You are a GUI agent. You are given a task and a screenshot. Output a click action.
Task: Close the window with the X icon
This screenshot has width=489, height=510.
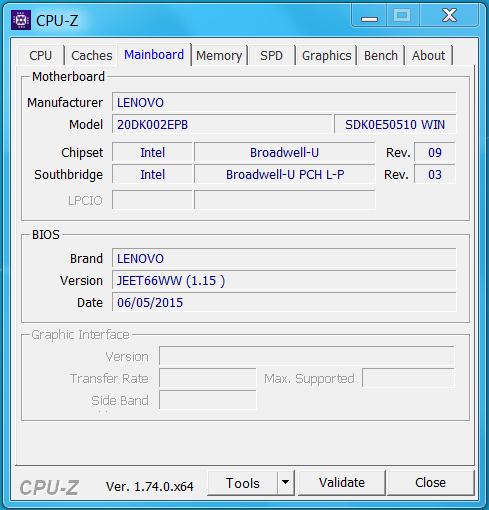pyautogui.click(x=449, y=15)
